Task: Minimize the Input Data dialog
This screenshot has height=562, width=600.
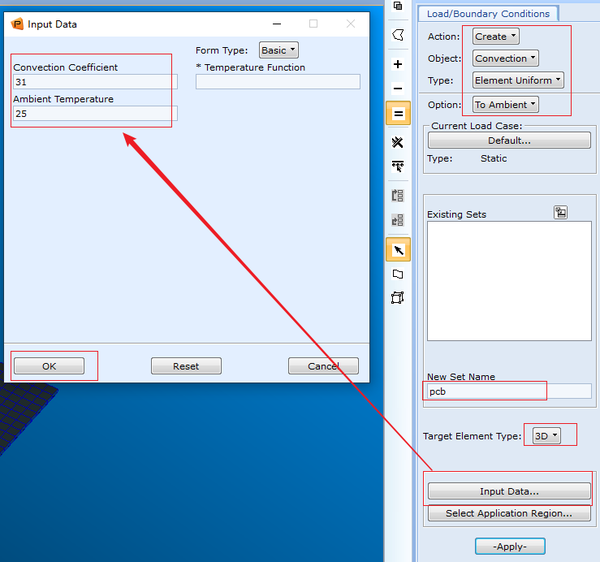Action: 277,24
